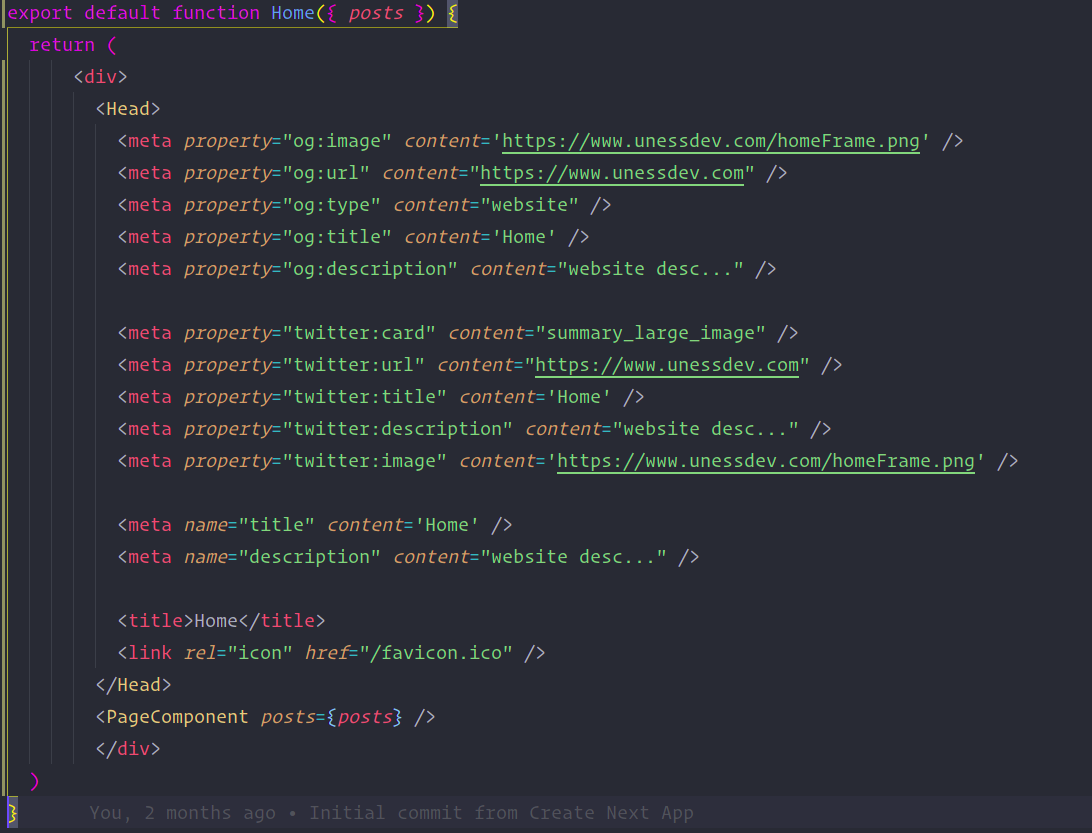Open the og:url https://www.unessdev.com link
This screenshot has width=1092, height=833.
(x=612, y=172)
